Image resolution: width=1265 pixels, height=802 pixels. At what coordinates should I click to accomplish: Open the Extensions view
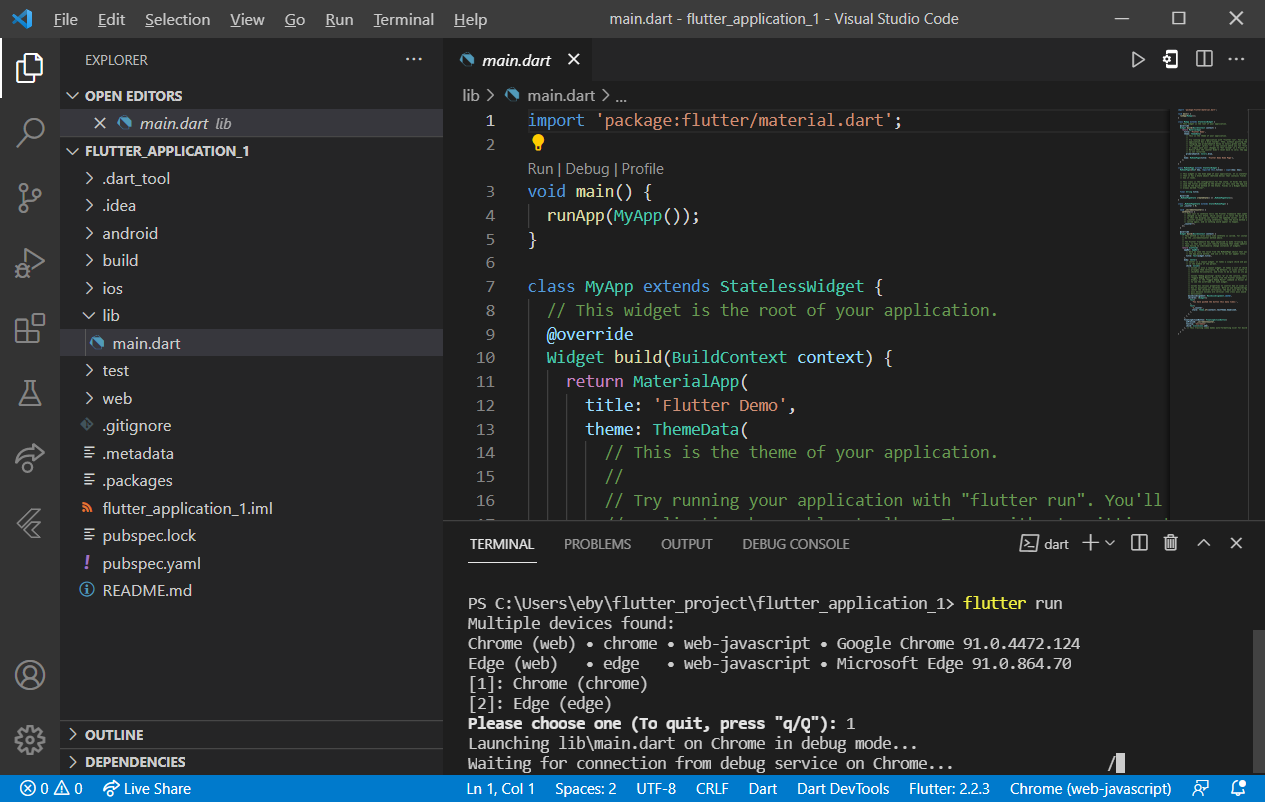pyautogui.click(x=30, y=327)
